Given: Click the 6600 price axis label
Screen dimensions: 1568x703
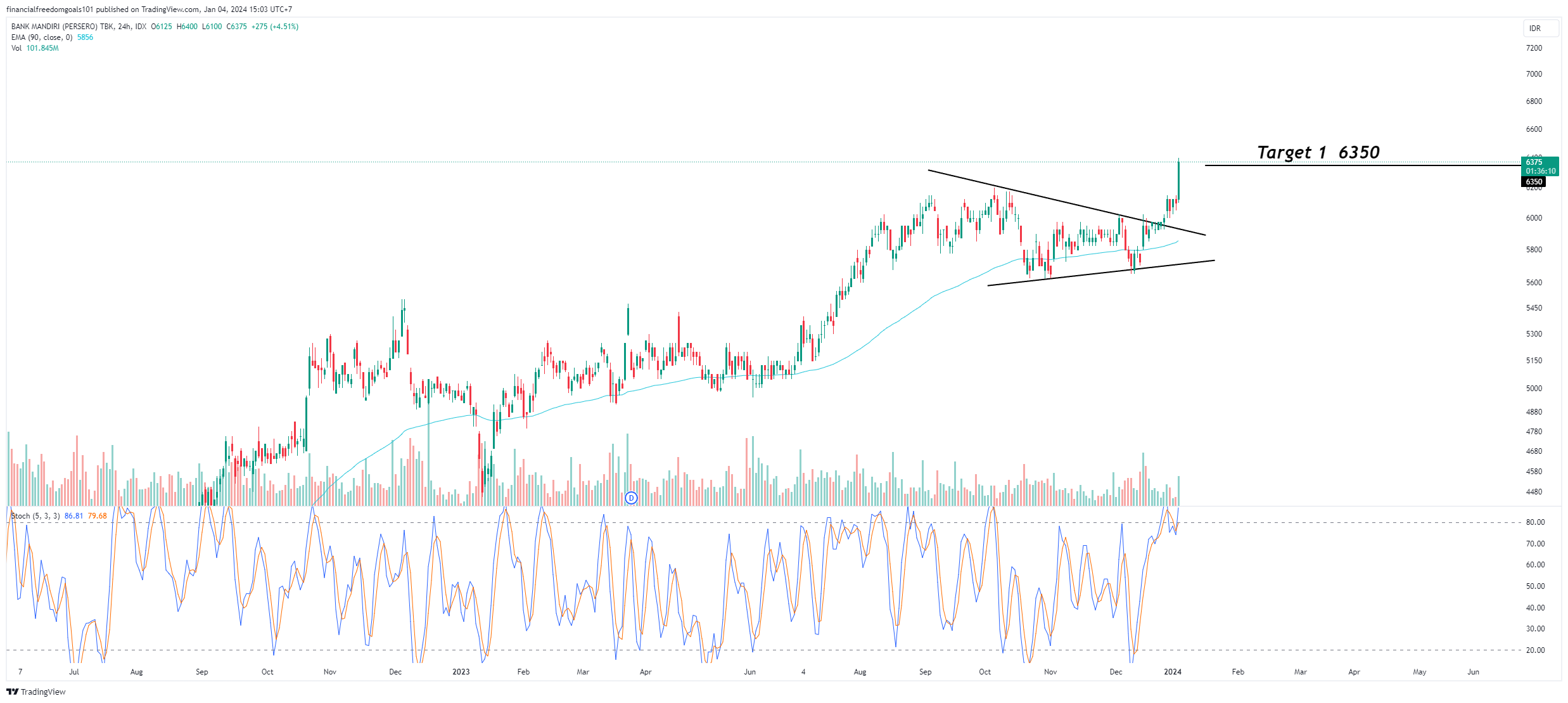Looking at the screenshot, I should coord(1534,129).
